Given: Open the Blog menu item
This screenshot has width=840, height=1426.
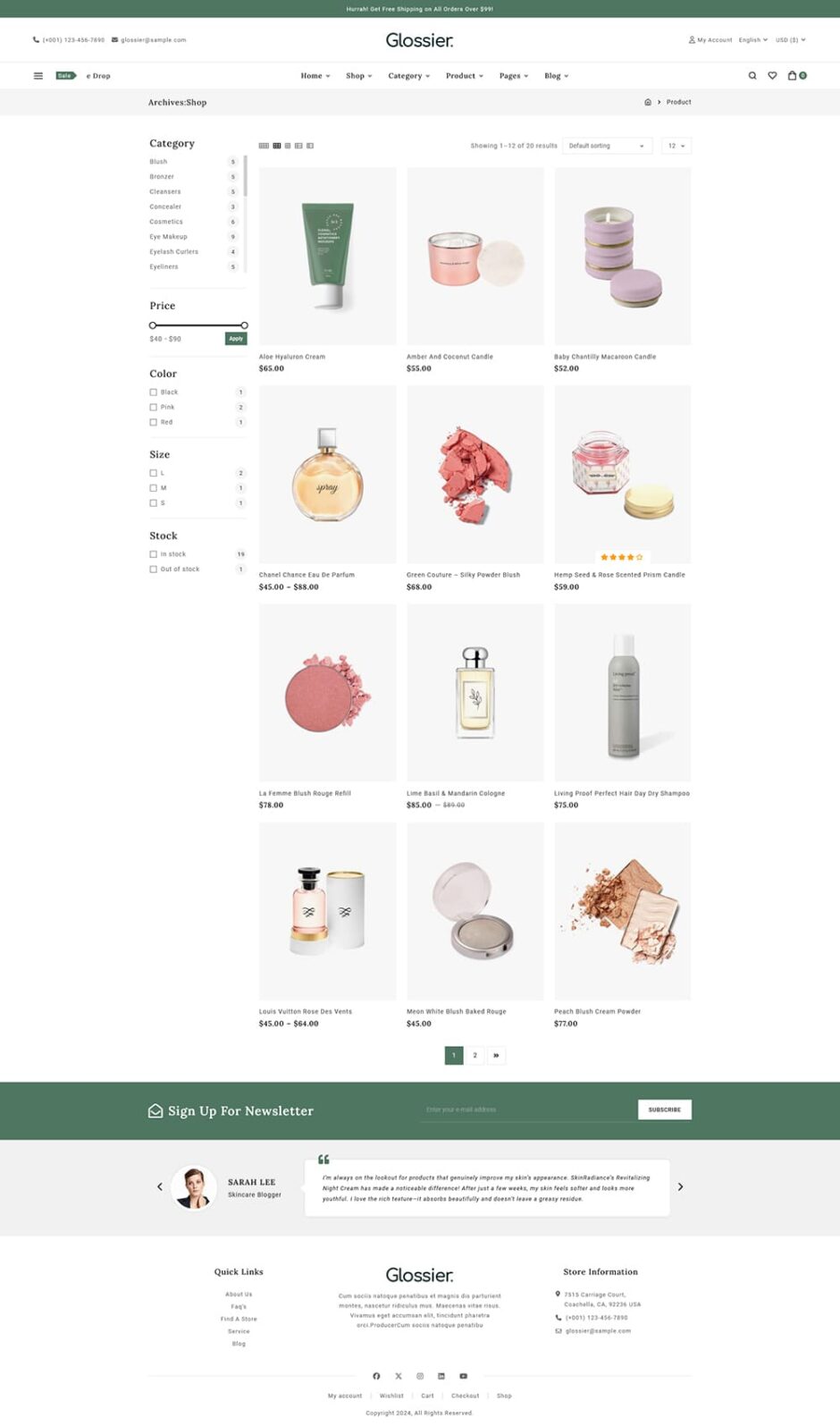Looking at the screenshot, I should pyautogui.click(x=556, y=76).
